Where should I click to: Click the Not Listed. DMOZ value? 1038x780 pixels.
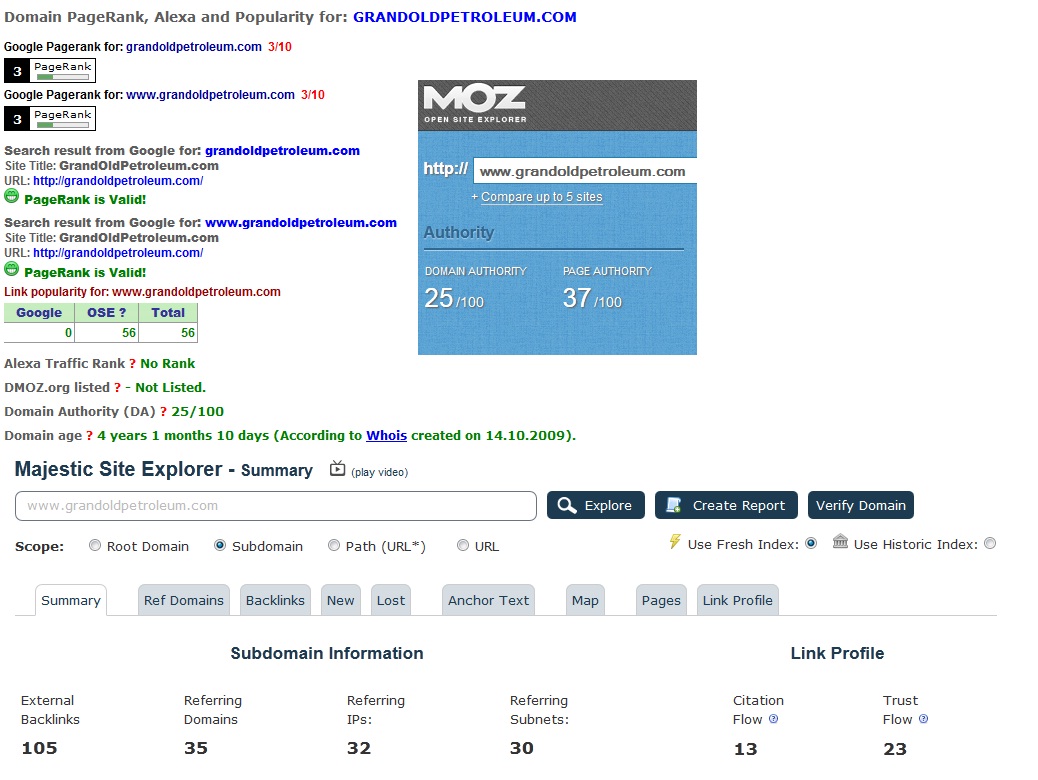click(171, 387)
